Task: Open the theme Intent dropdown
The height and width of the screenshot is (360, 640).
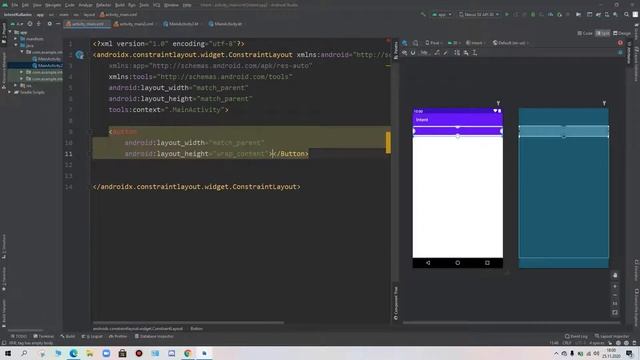Action: tap(476, 43)
